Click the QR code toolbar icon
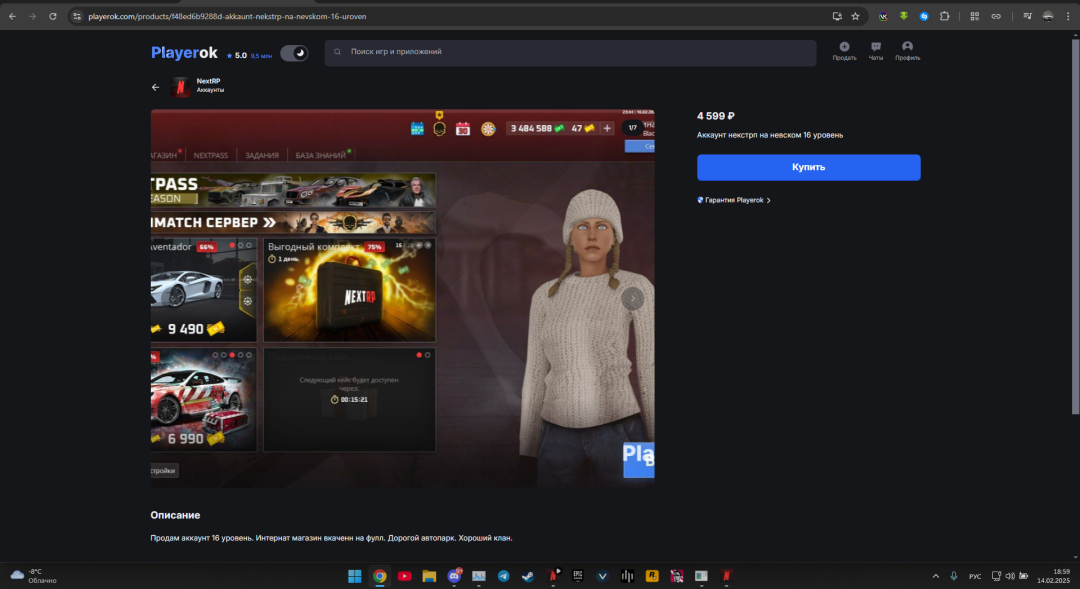The height and width of the screenshot is (589, 1080). point(975,17)
